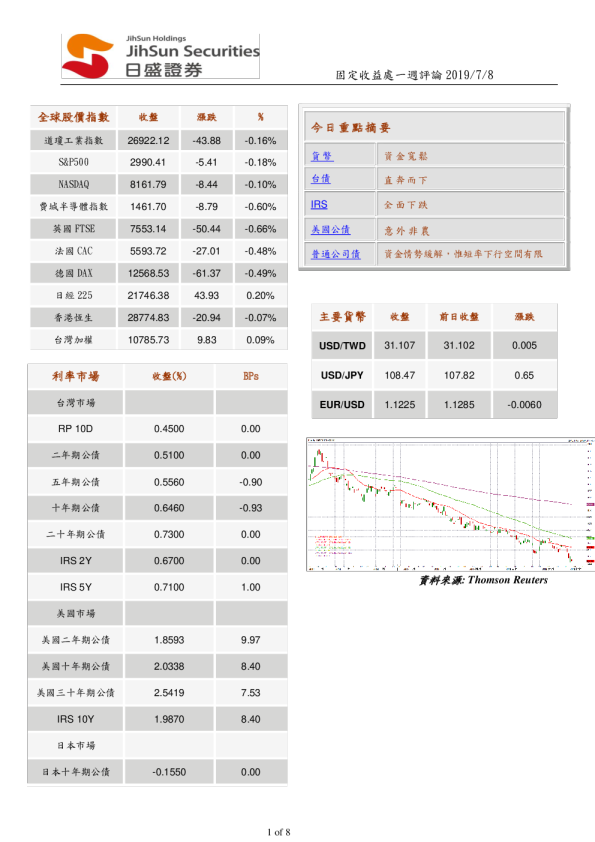Viewport: 595px width, 842px height.
Task: Click the EUR/USD row label
Action: tap(342, 405)
